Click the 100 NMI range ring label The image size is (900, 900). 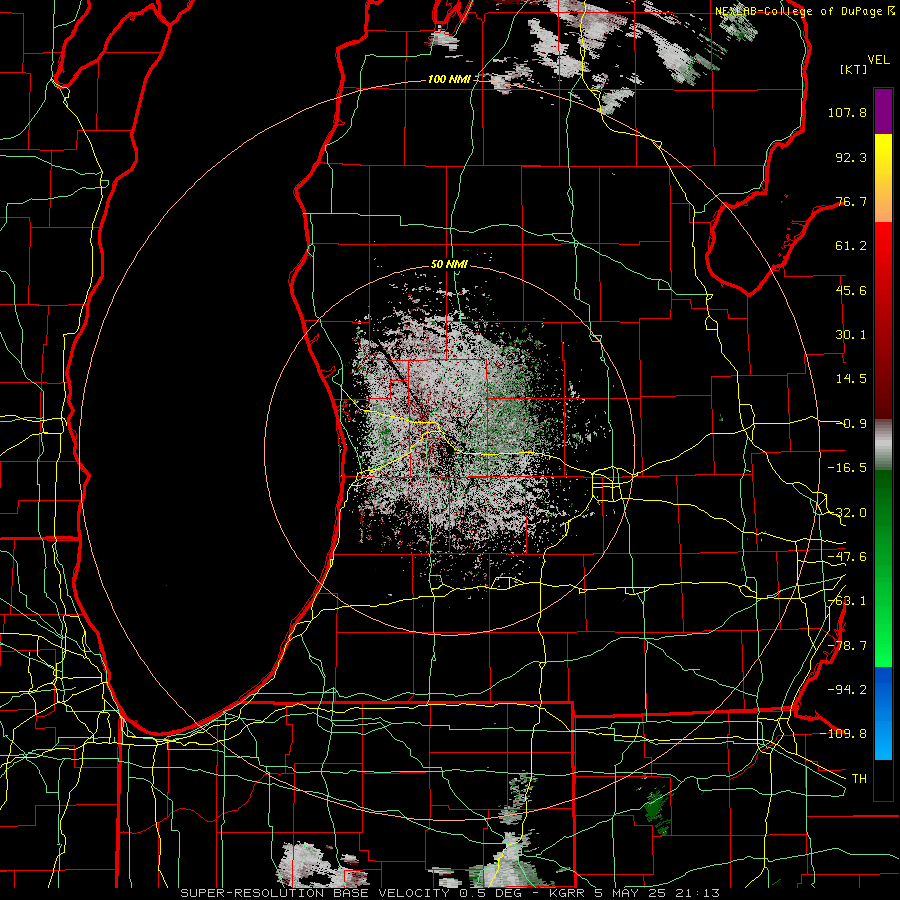[449, 79]
